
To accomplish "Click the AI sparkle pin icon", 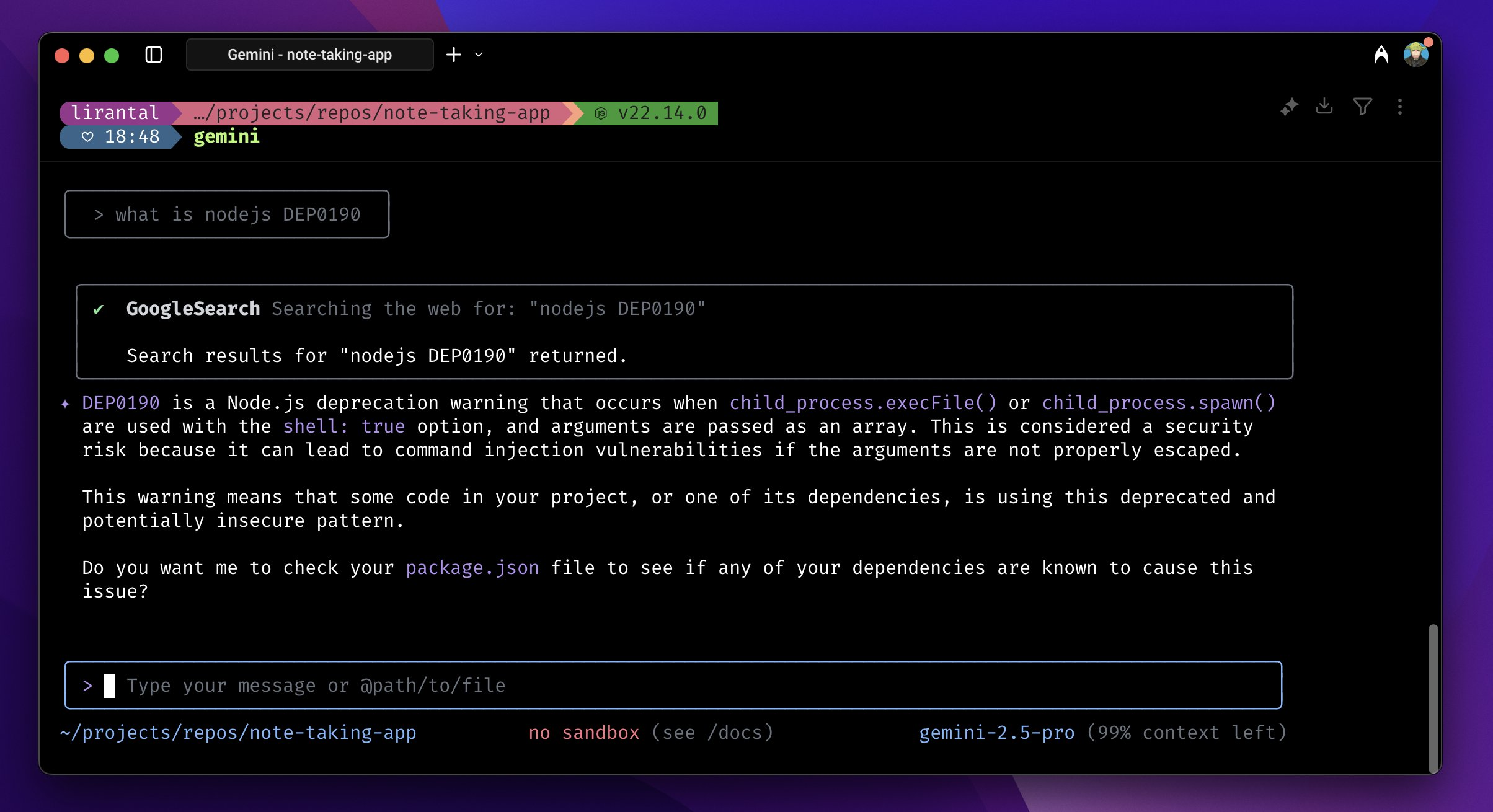I will click(x=1290, y=107).
